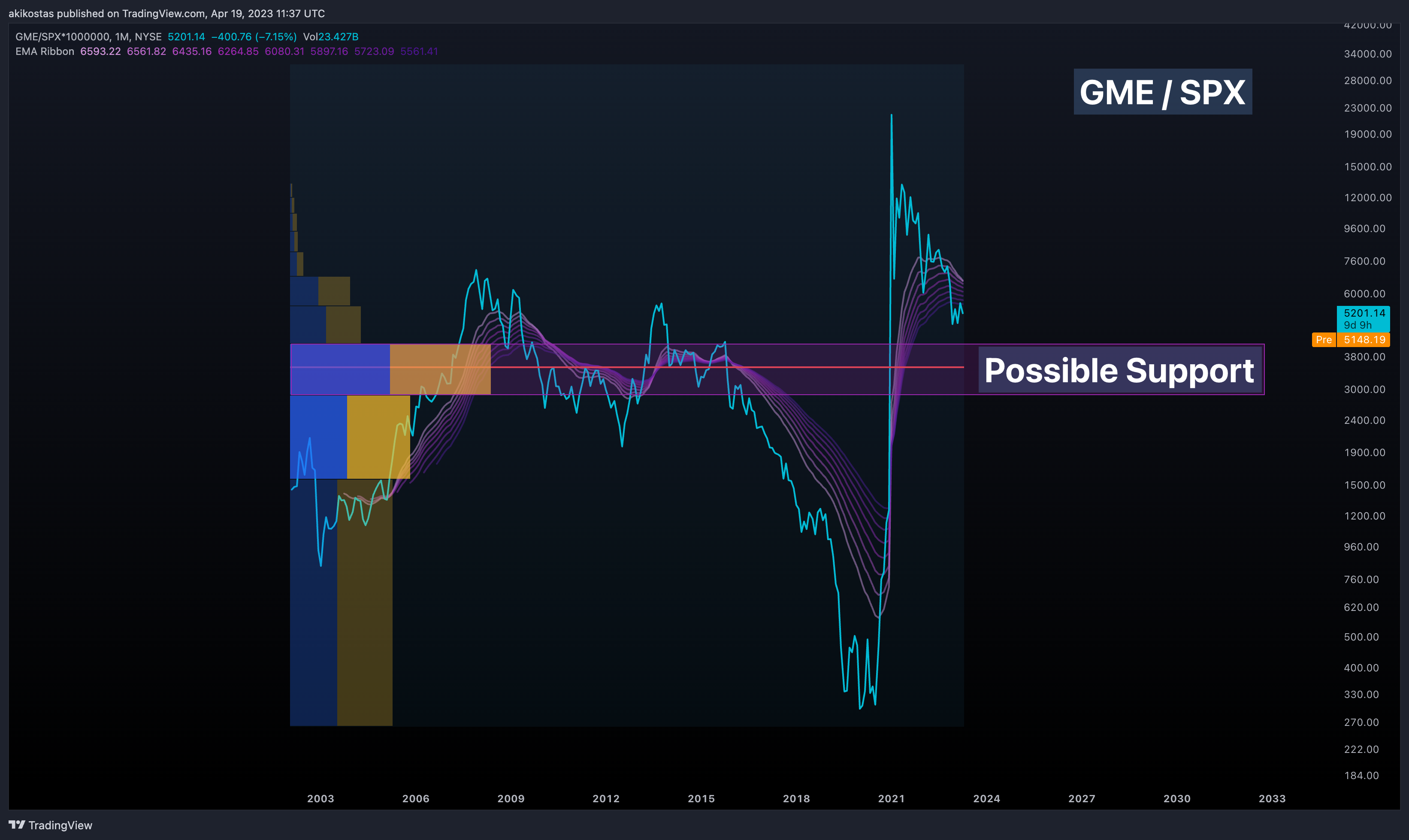Click the last price 5201.14 in the legend
The height and width of the screenshot is (840, 1409).
click(186, 37)
